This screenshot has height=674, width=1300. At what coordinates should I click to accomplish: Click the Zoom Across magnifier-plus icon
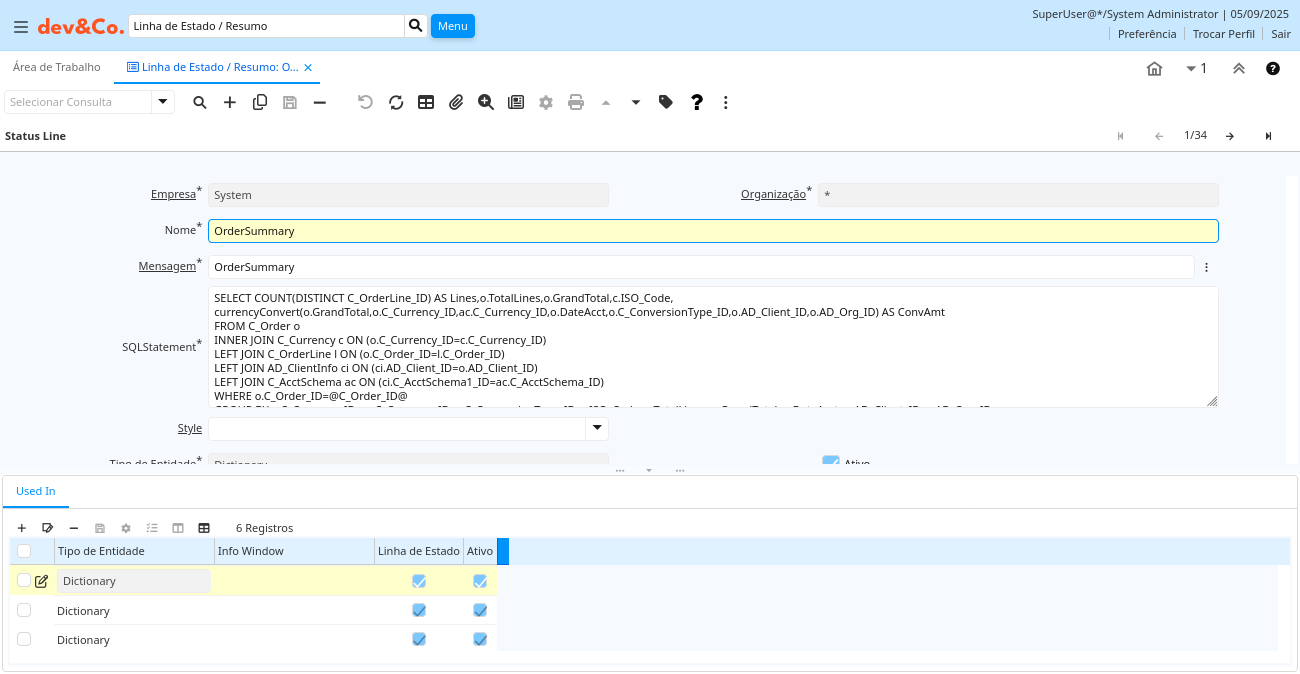pyautogui.click(x=486, y=102)
